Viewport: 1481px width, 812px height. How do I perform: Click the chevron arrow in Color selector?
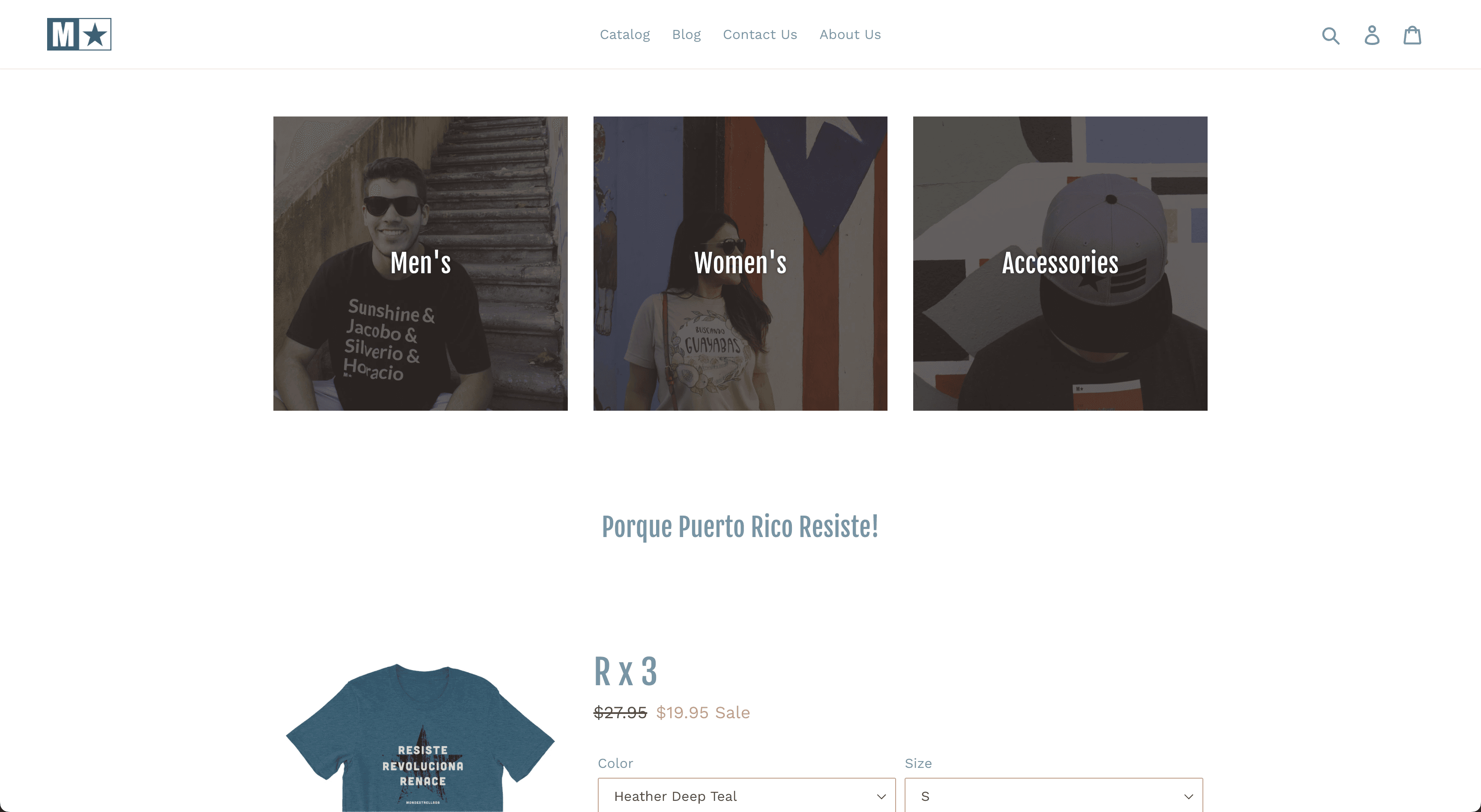[x=881, y=797]
